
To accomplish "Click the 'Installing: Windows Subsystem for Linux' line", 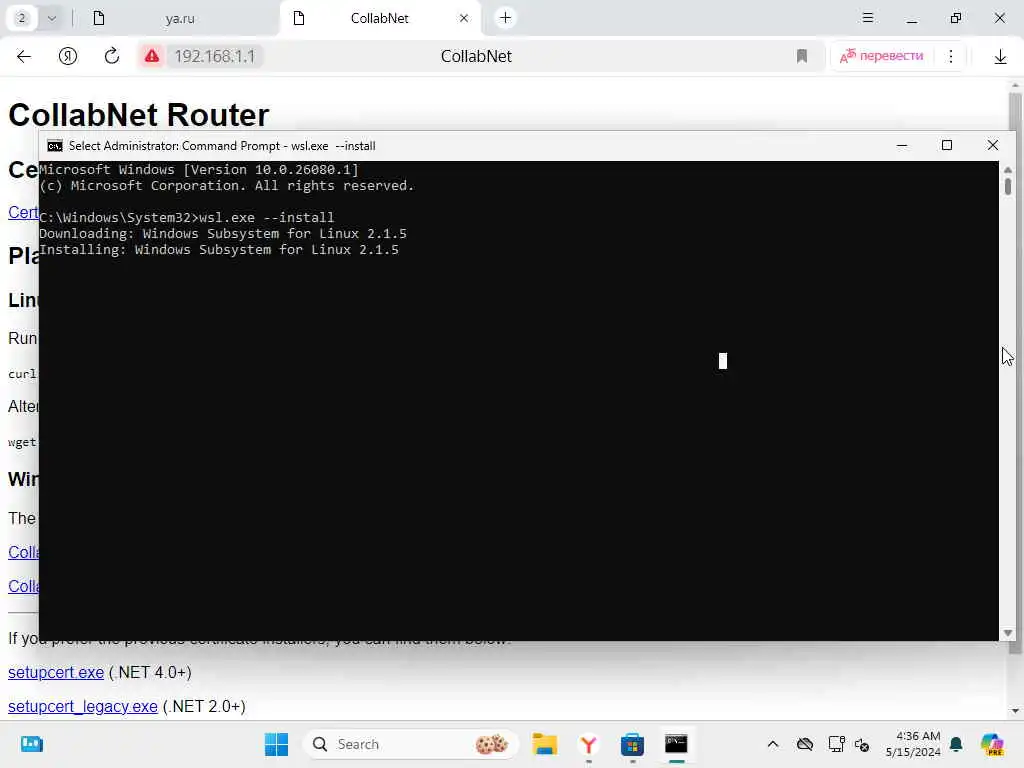I will point(219,249).
